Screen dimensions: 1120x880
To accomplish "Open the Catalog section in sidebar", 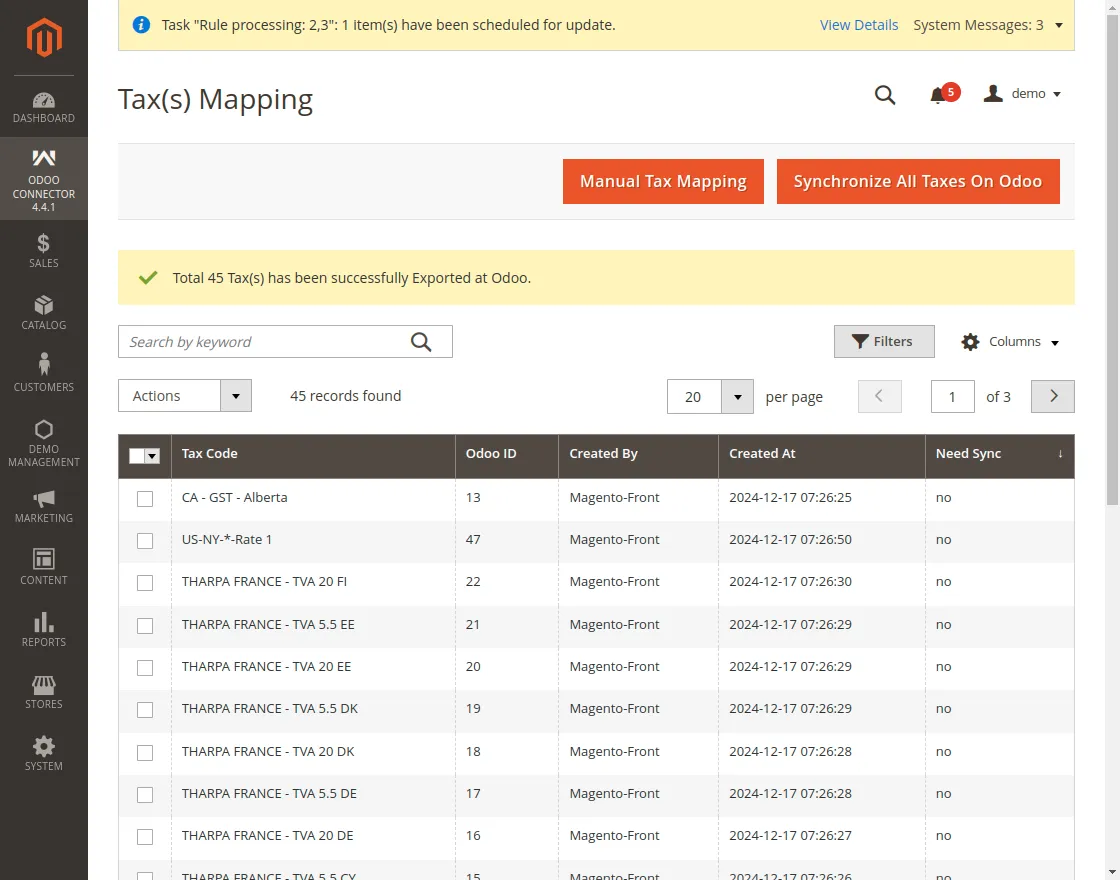I will 43,313.
